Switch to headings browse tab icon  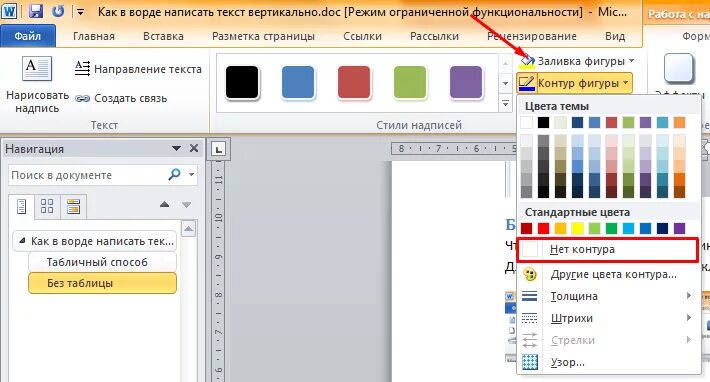pyautogui.click(x=21, y=206)
